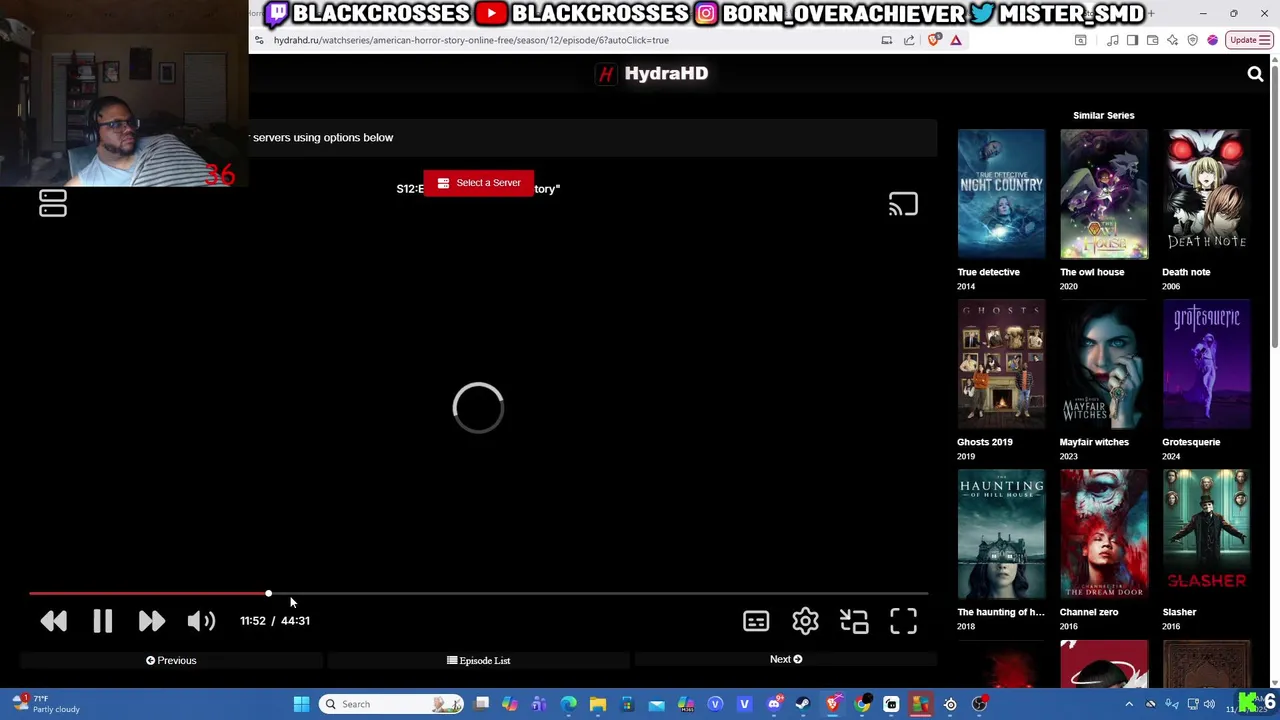Click the Select a Server button
Image resolution: width=1280 pixels, height=720 pixels.
click(479, 183)
